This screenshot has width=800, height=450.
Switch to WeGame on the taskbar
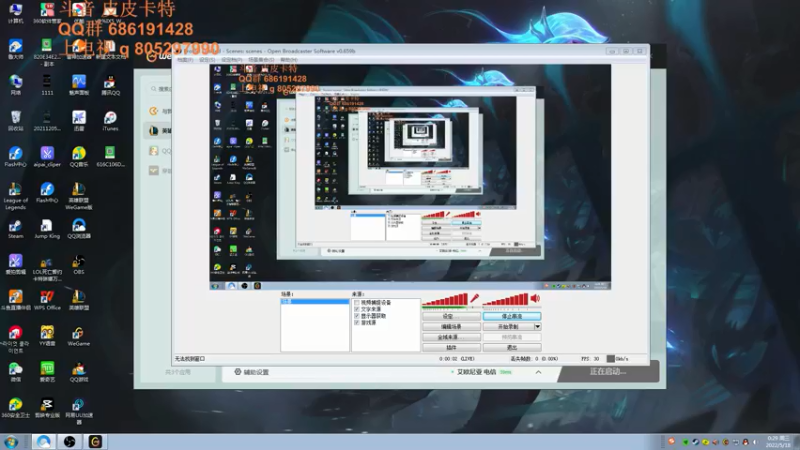95,442
